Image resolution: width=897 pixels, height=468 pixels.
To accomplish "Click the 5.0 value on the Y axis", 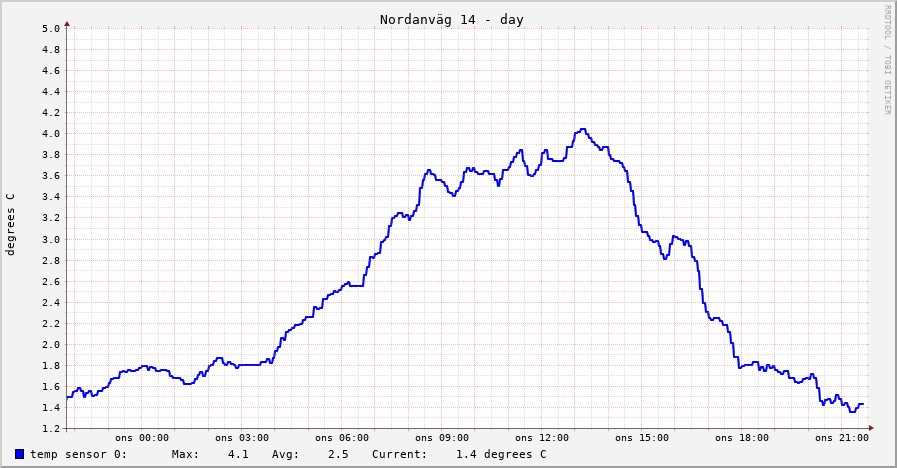I will coord(51,28).
